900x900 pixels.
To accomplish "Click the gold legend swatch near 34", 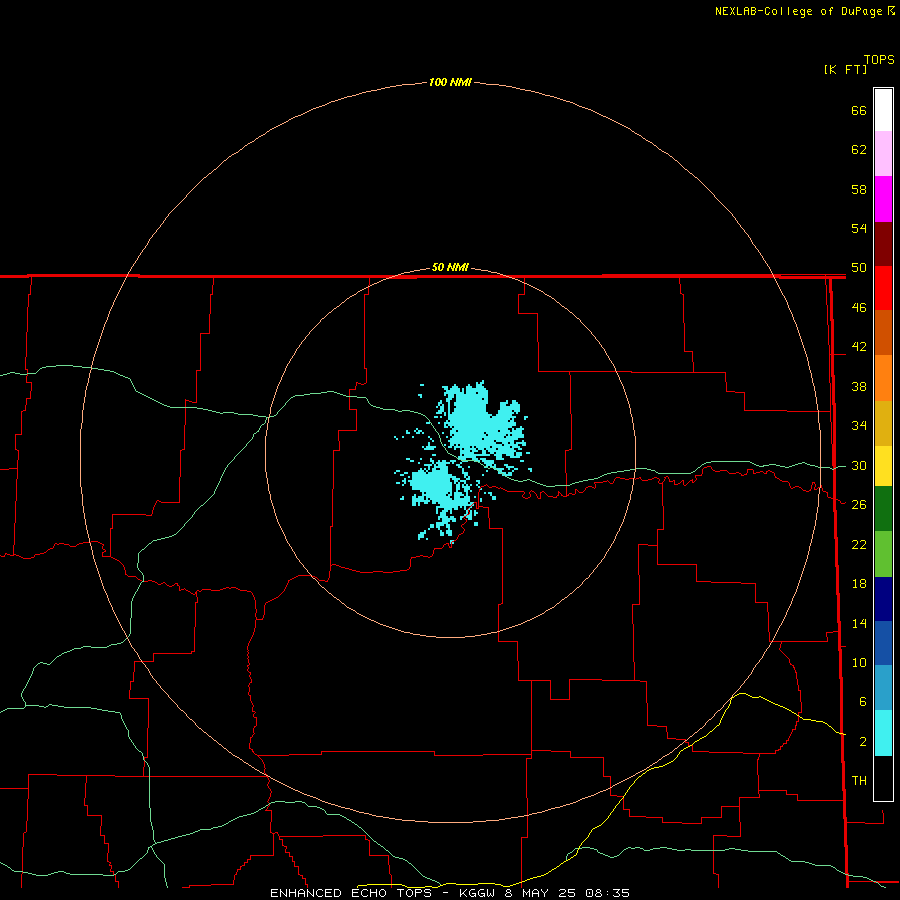I will tap(883, 423).
